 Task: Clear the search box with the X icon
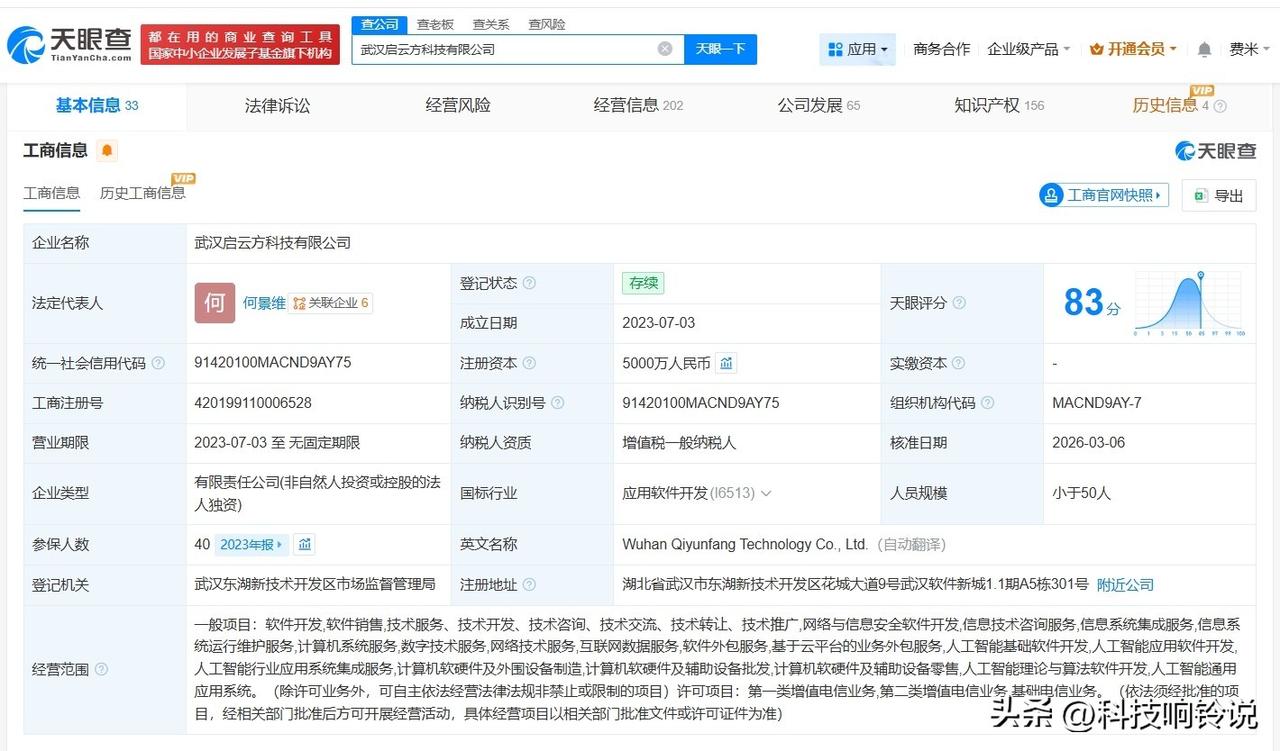pos(665,49)
